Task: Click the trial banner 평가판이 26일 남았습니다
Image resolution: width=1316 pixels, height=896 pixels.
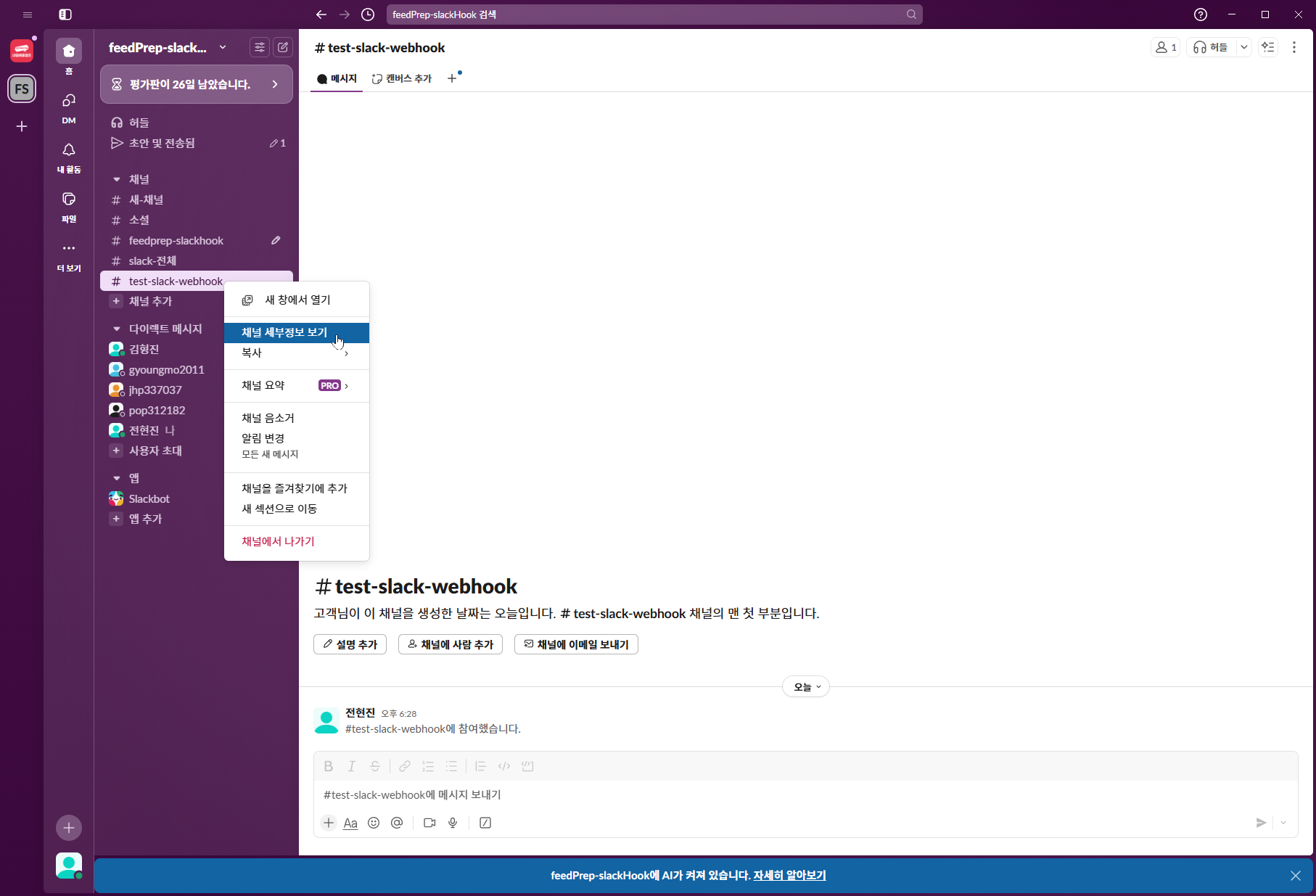Action: click(x=197, y=84)
